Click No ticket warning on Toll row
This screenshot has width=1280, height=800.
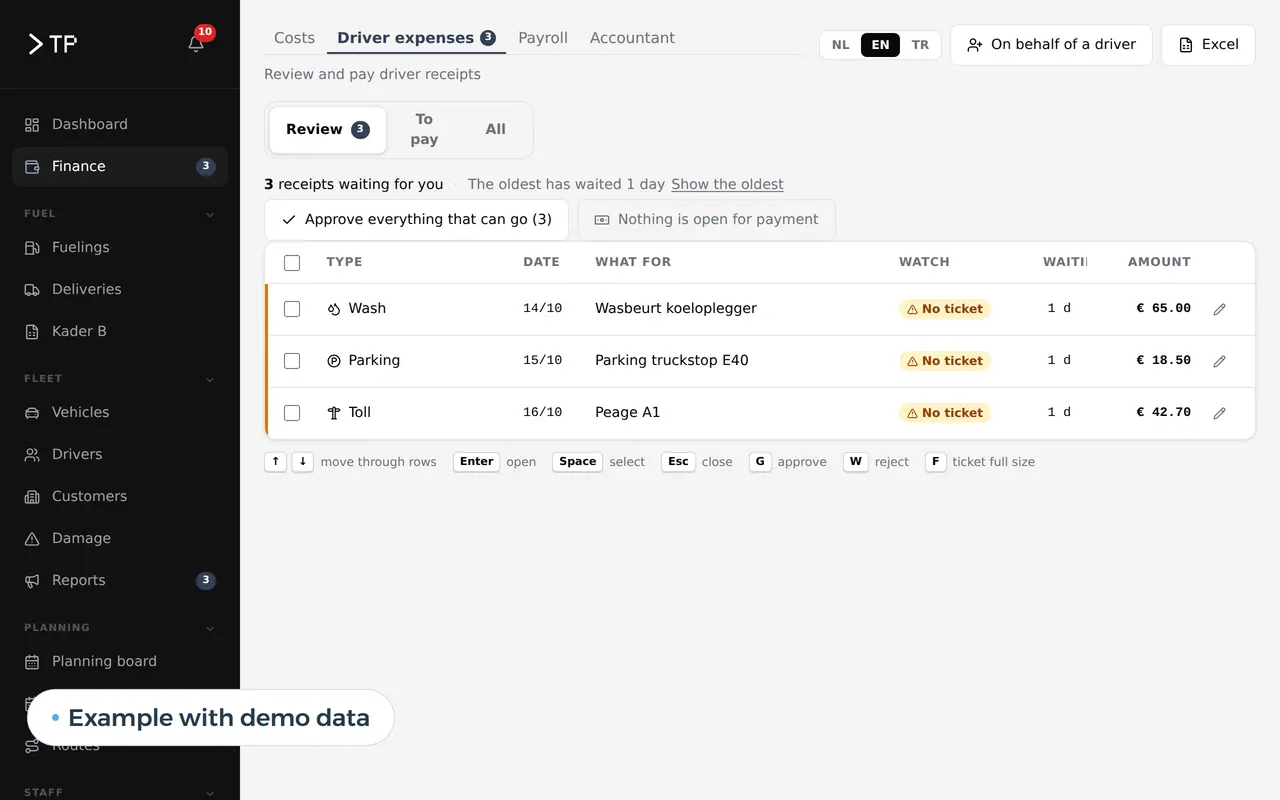click(945, 413)
